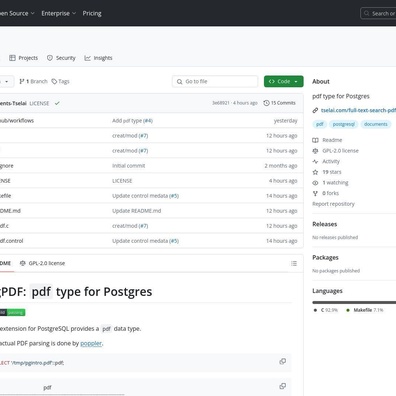Click the Security shield icon
The width and height of the screenshot is (396, 396).
pos(50,58)
